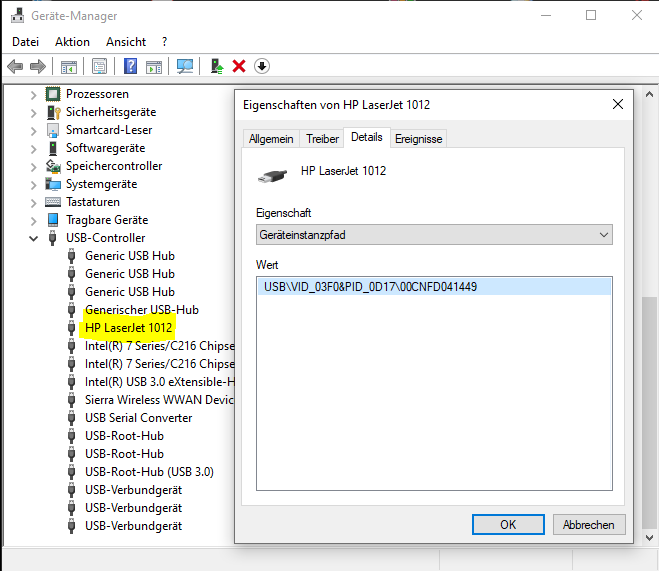The width and height of the screenshot is (659, 571).
Task: Switch to the Treiber tab
Action: (322, 139)
